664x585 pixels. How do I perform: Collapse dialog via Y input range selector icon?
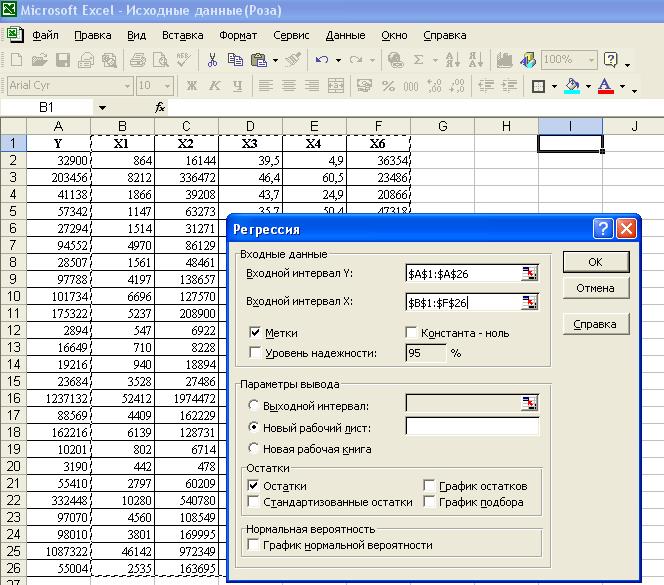click(x=528, y=273)
